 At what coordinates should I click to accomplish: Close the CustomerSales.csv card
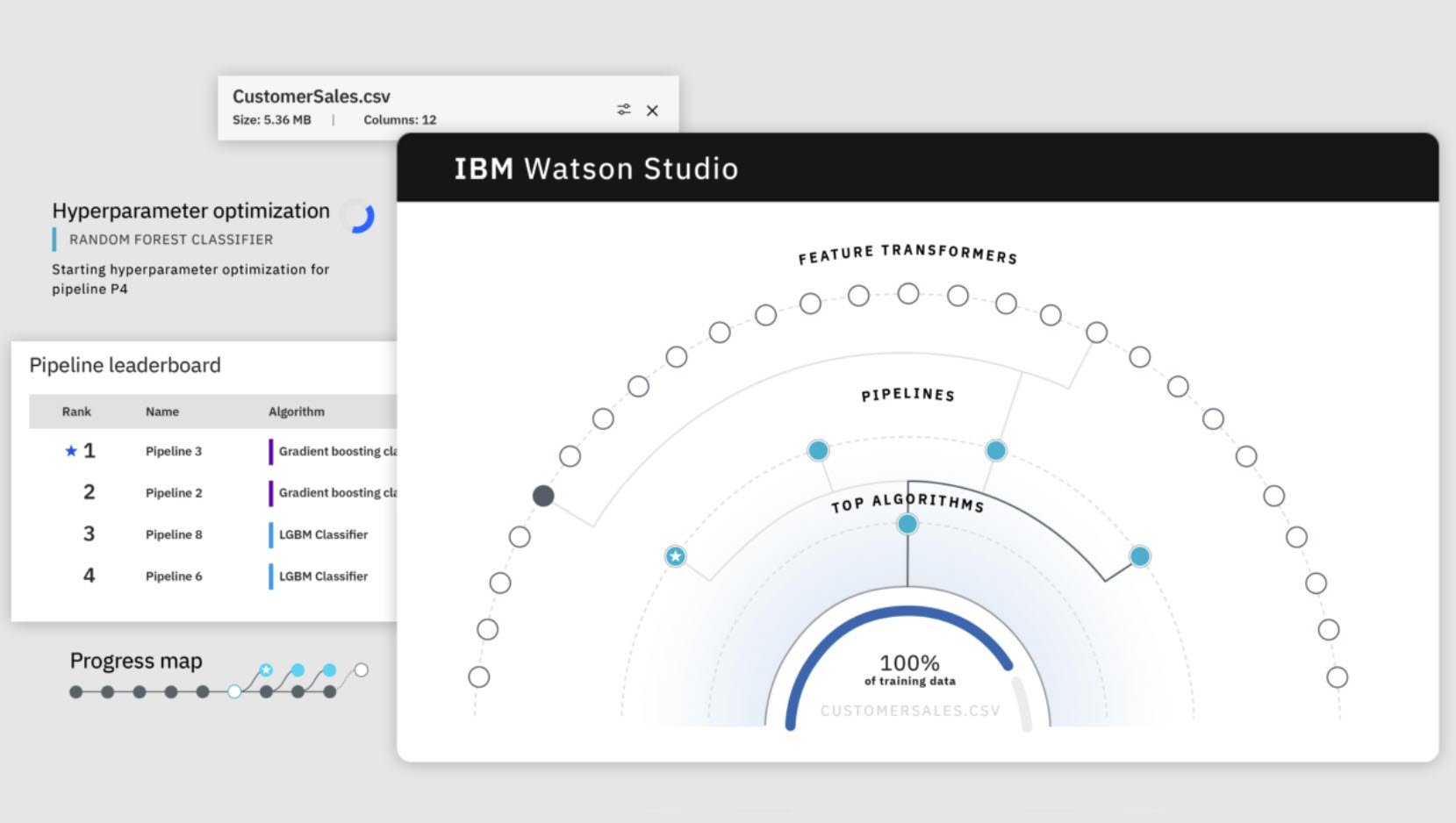click(652, 111)
